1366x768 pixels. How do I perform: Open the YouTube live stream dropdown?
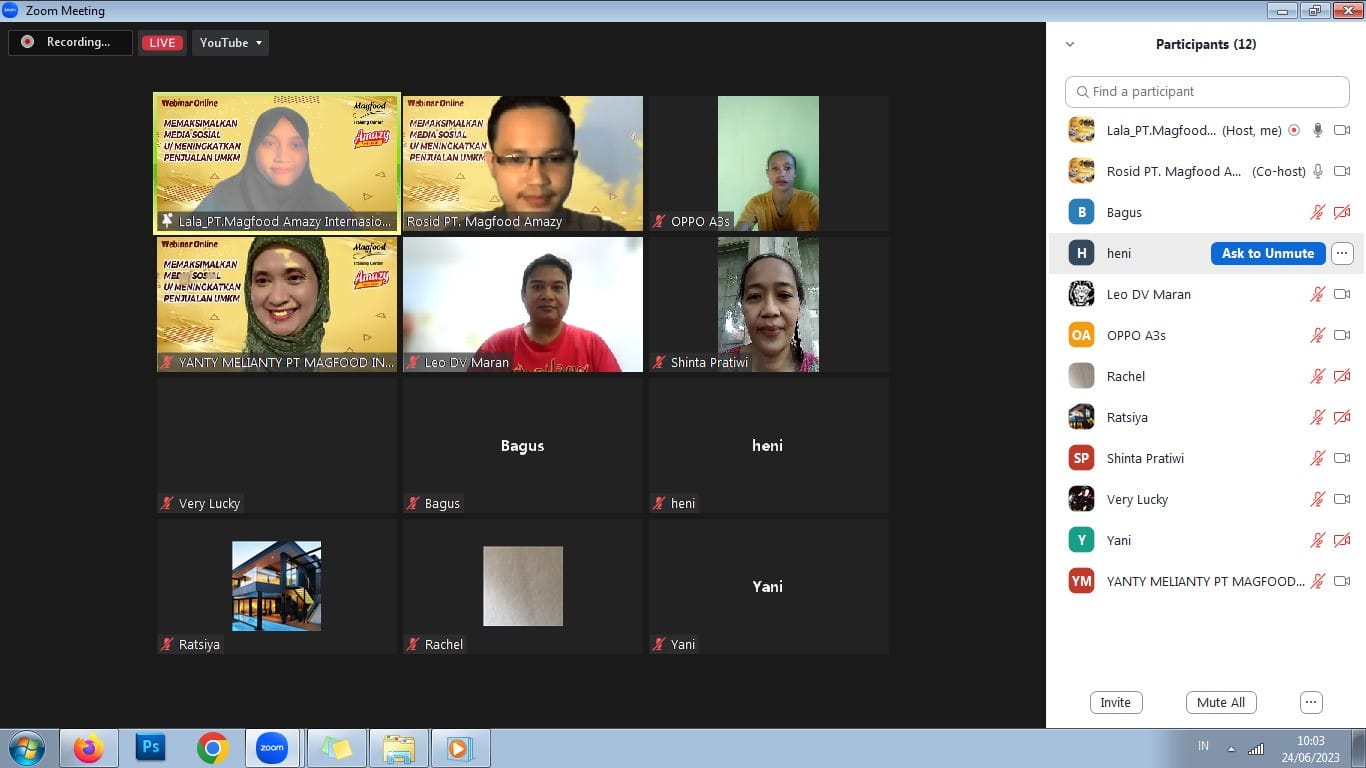click(x=231, y=42)
